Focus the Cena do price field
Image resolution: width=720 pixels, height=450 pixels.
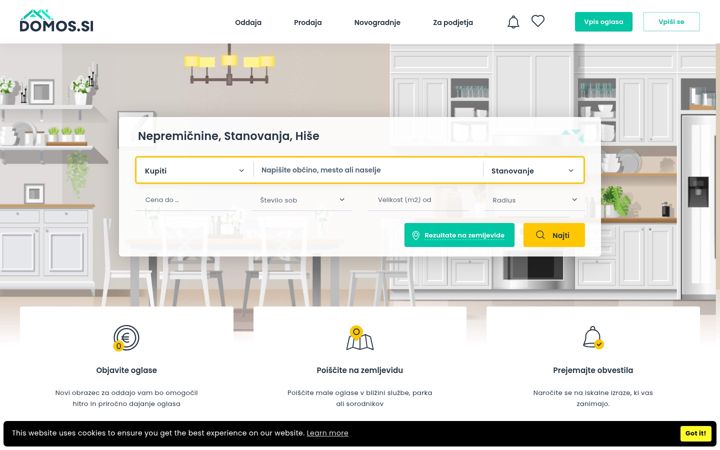coord(186,200)
